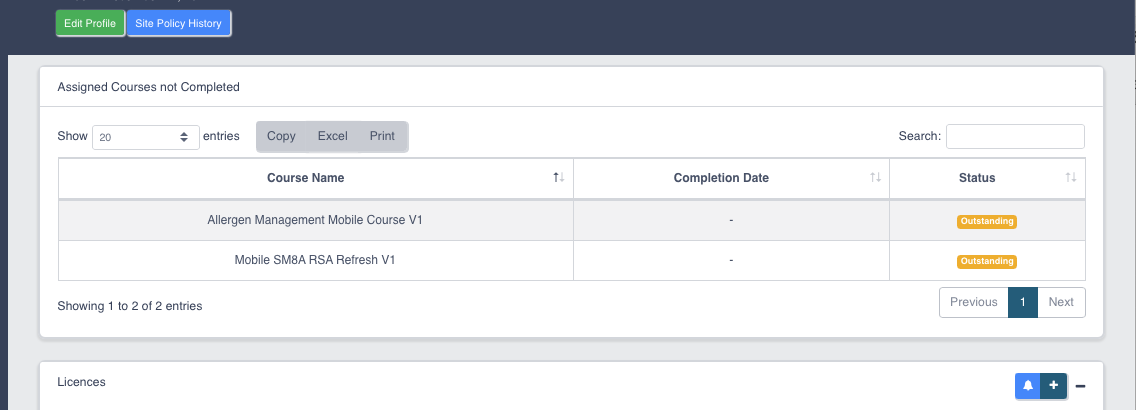Open the show entries dropdown
Image resolution: width=1136 pixels, height=410 pixels.
click(x=146, y=136)
